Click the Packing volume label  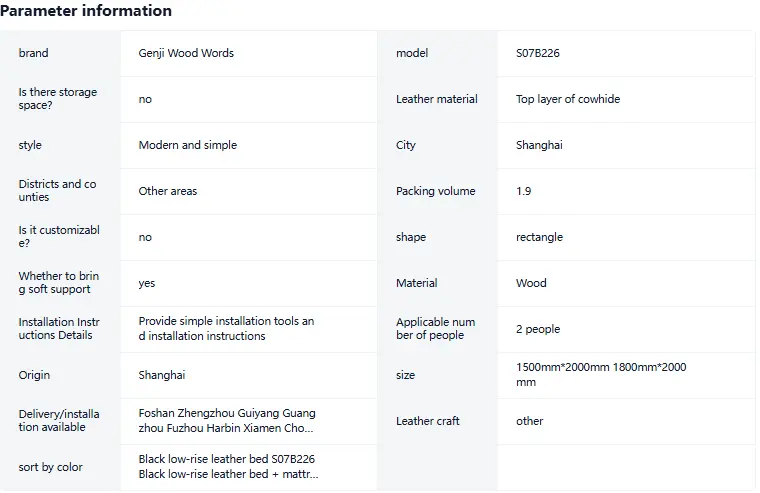point(435,191)
